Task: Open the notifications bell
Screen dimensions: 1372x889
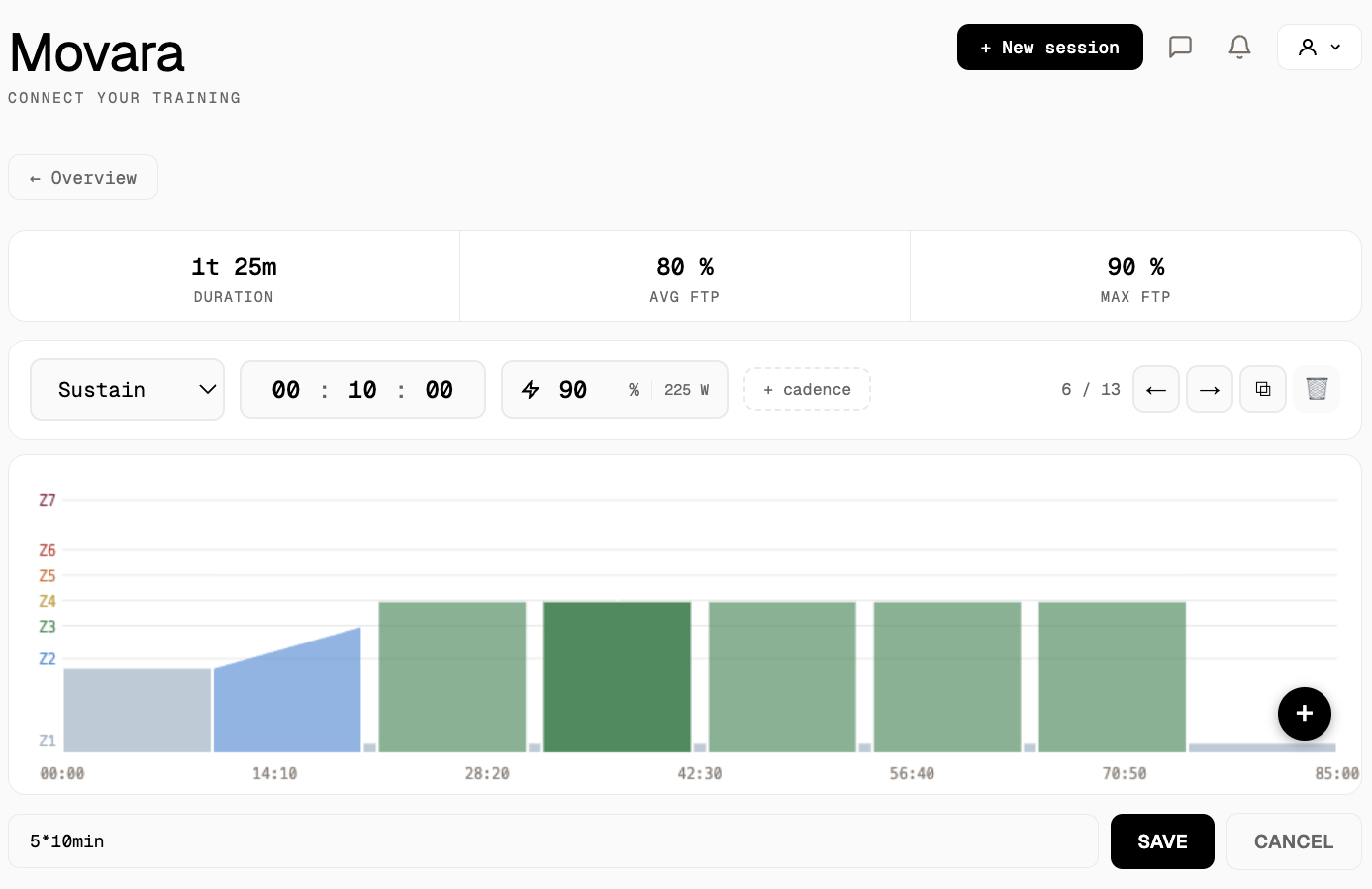Action: tap(1239, 48)
